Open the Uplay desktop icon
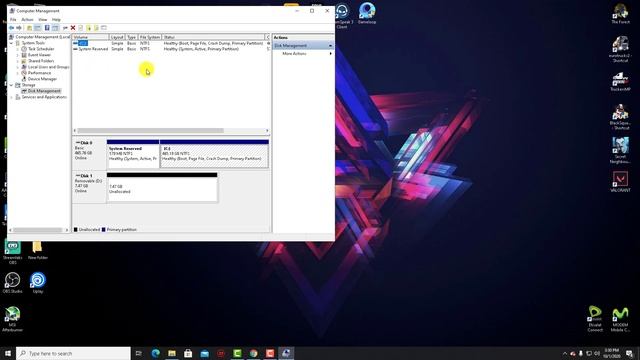 tap(38, 283)
